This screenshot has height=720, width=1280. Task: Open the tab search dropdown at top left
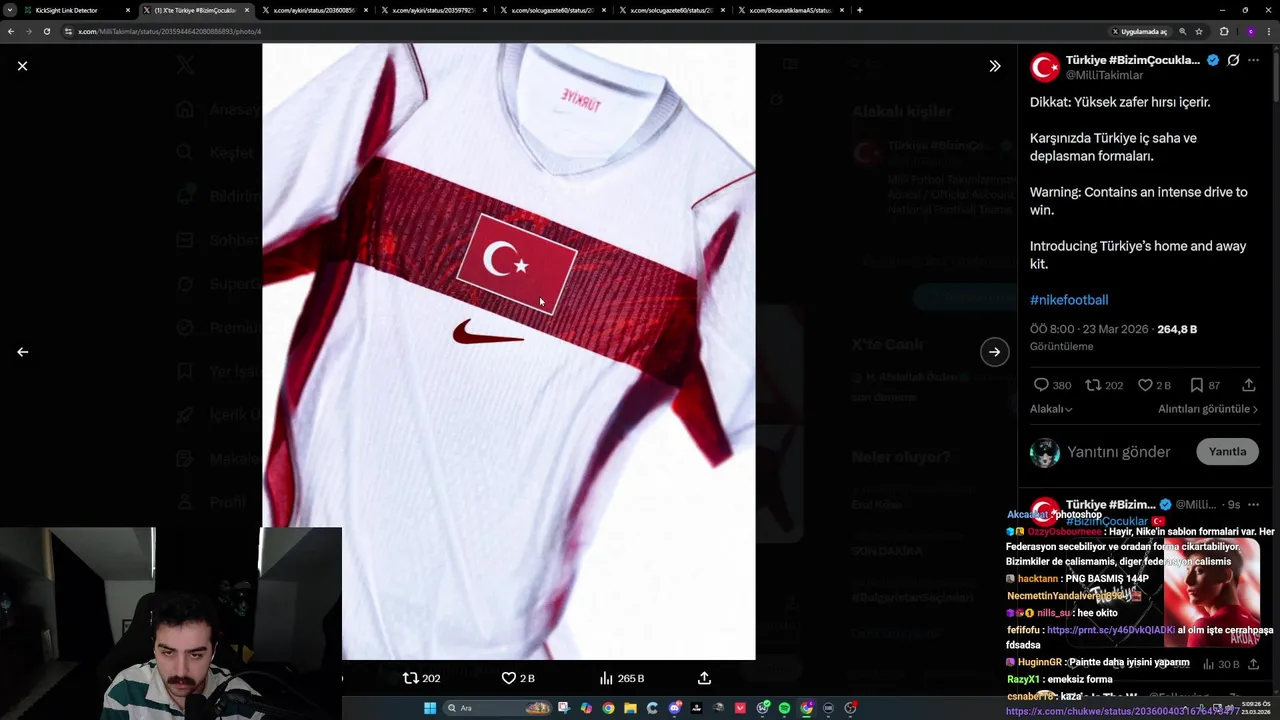click(10, 10)
